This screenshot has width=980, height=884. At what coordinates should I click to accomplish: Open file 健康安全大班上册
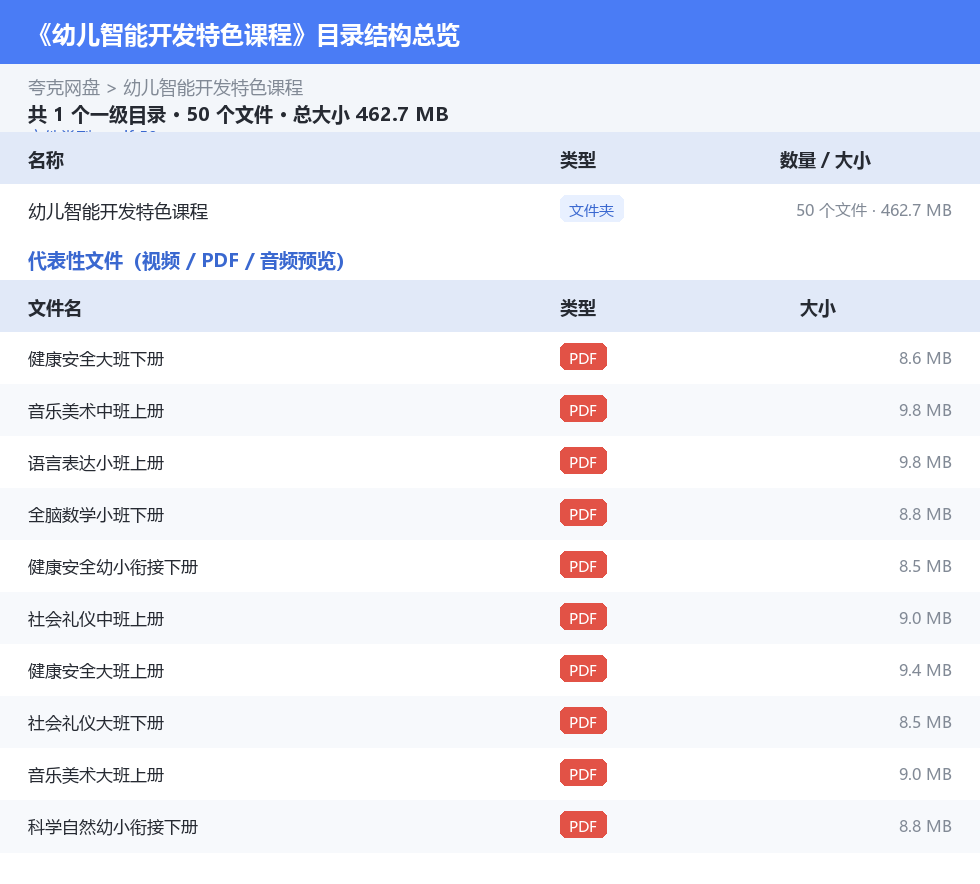(x=96, y=670)
